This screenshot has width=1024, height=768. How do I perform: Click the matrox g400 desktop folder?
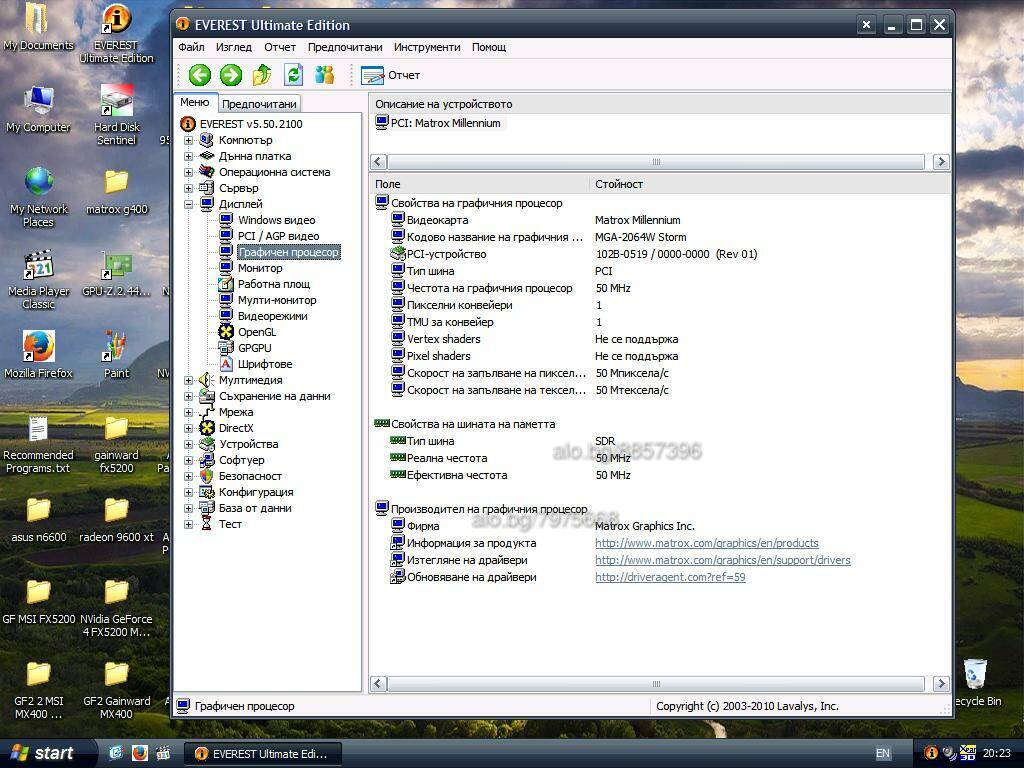(x=116, y=191)
